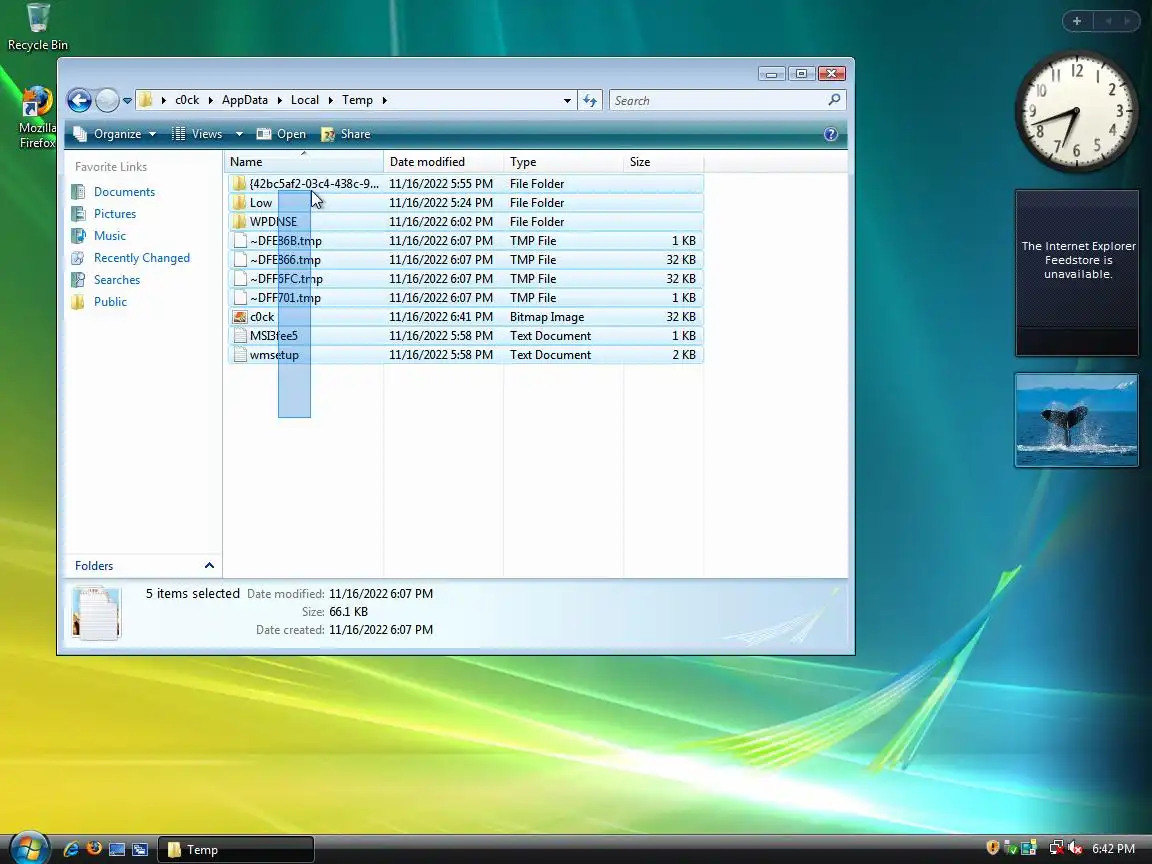The width and height of the screenshot is (1152, 864).
Task: Click the muted volume tray icon
Action: click(x=1076, y=849)
